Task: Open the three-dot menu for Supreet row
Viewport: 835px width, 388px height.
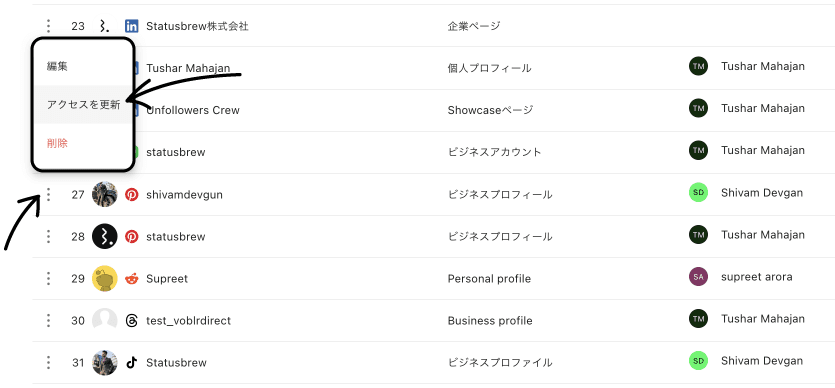Action: click(x=48, y=278)
